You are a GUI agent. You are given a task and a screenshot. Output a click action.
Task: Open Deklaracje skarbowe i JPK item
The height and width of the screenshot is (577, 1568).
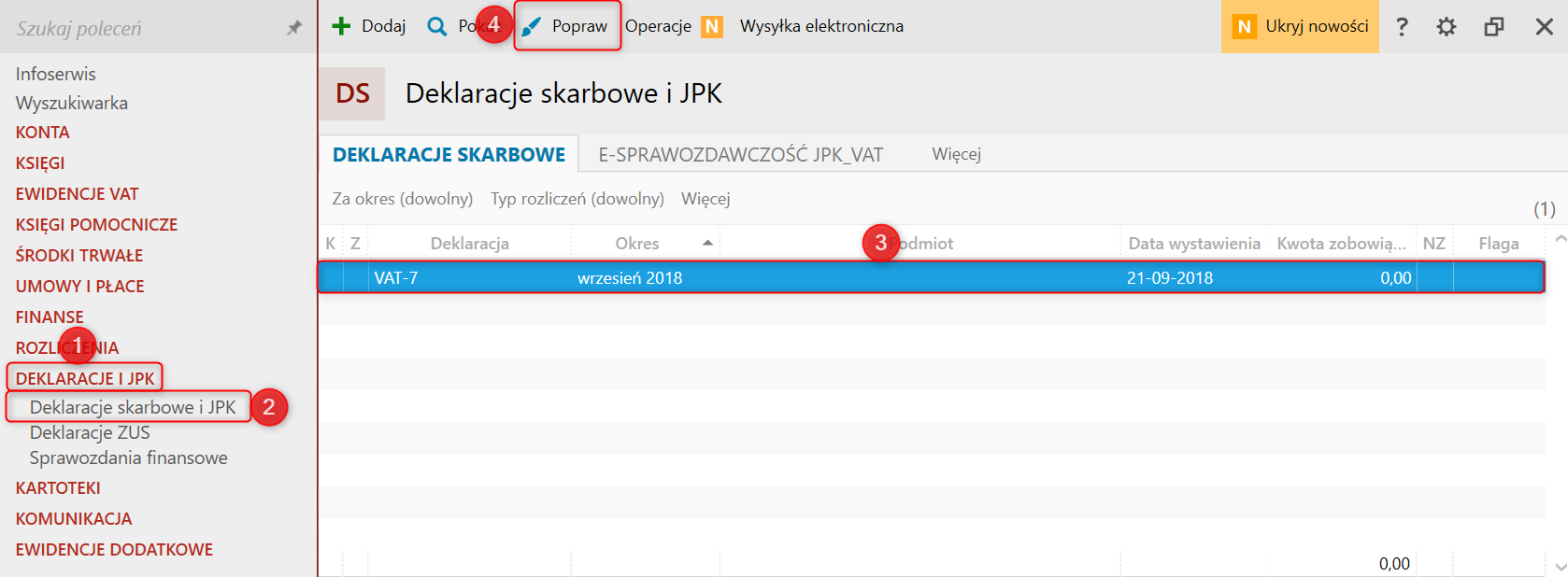click(x=133, y=407)
